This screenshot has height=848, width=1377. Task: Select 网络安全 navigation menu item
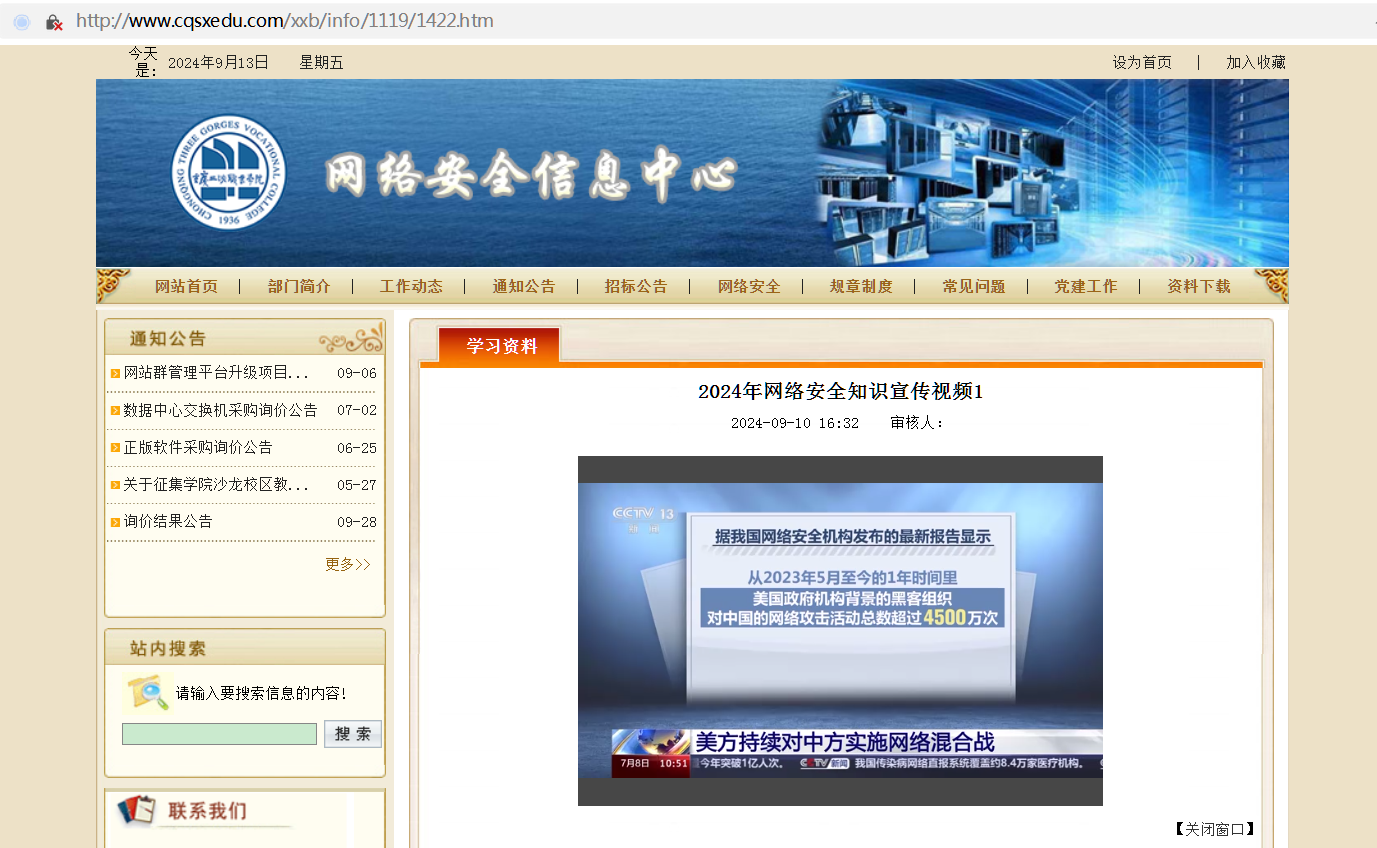click(748, 286)
